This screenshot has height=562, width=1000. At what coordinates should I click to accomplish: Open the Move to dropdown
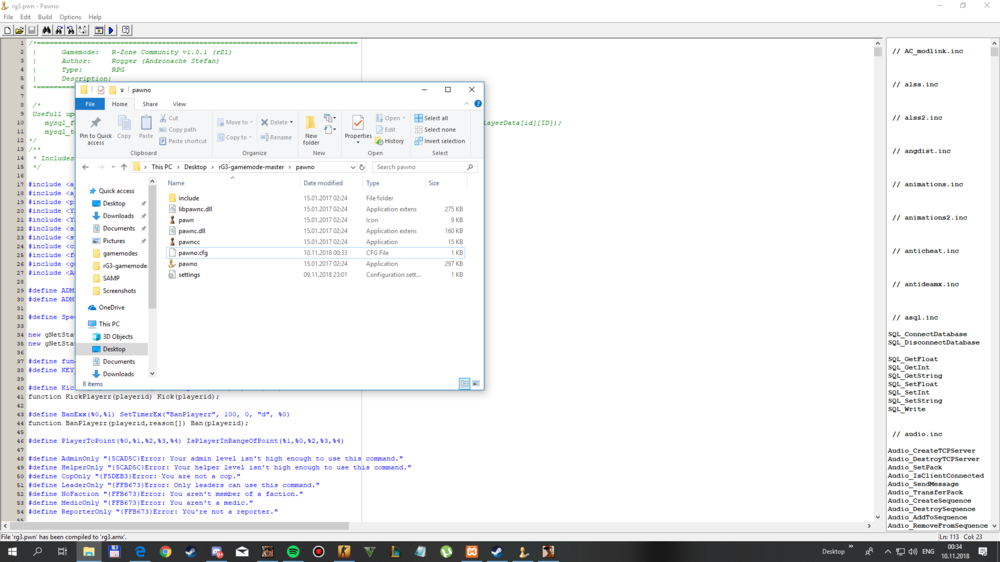(235, 122)
